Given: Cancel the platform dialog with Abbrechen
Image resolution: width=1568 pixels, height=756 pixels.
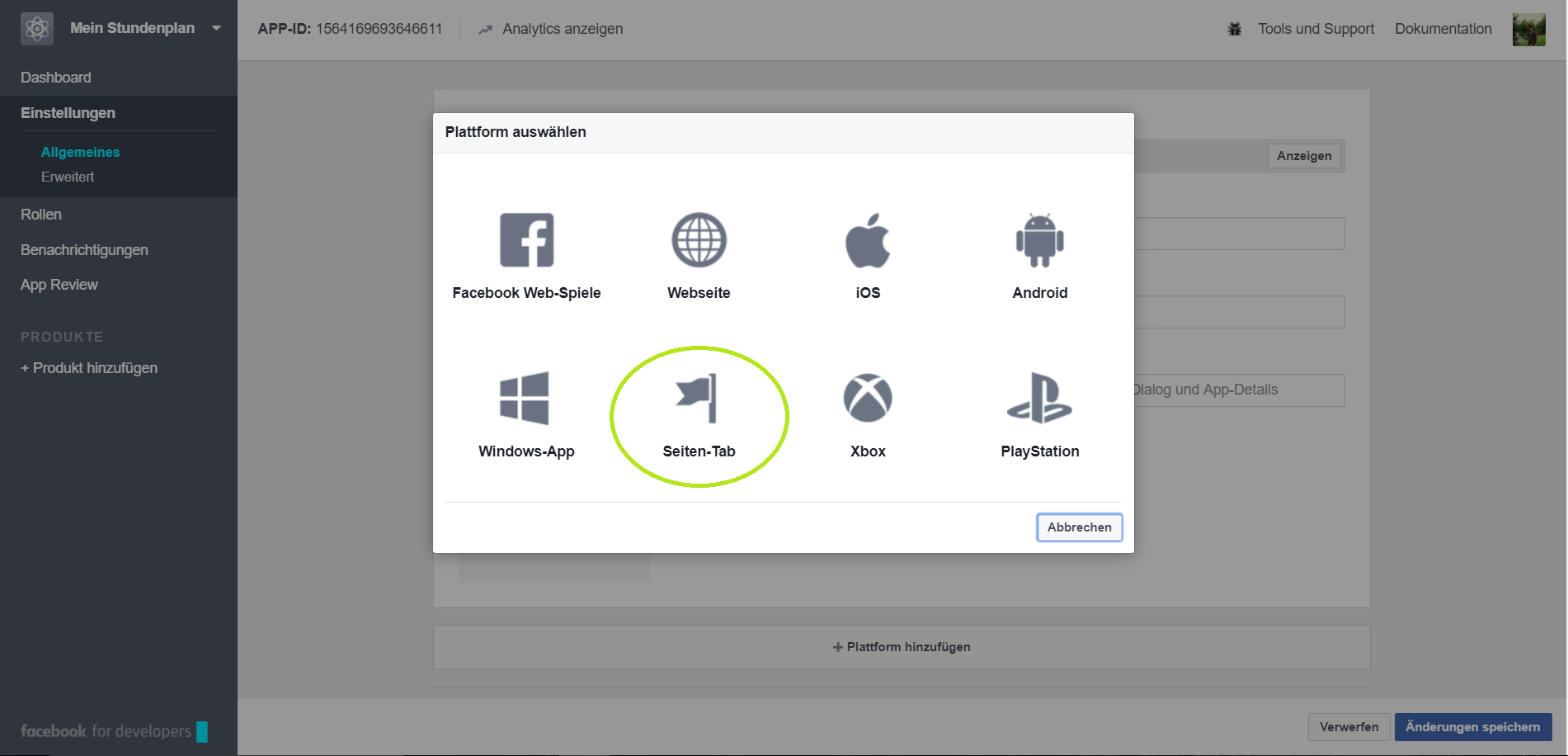Looking at the screenshot, I should click(x=1079, y=527).
